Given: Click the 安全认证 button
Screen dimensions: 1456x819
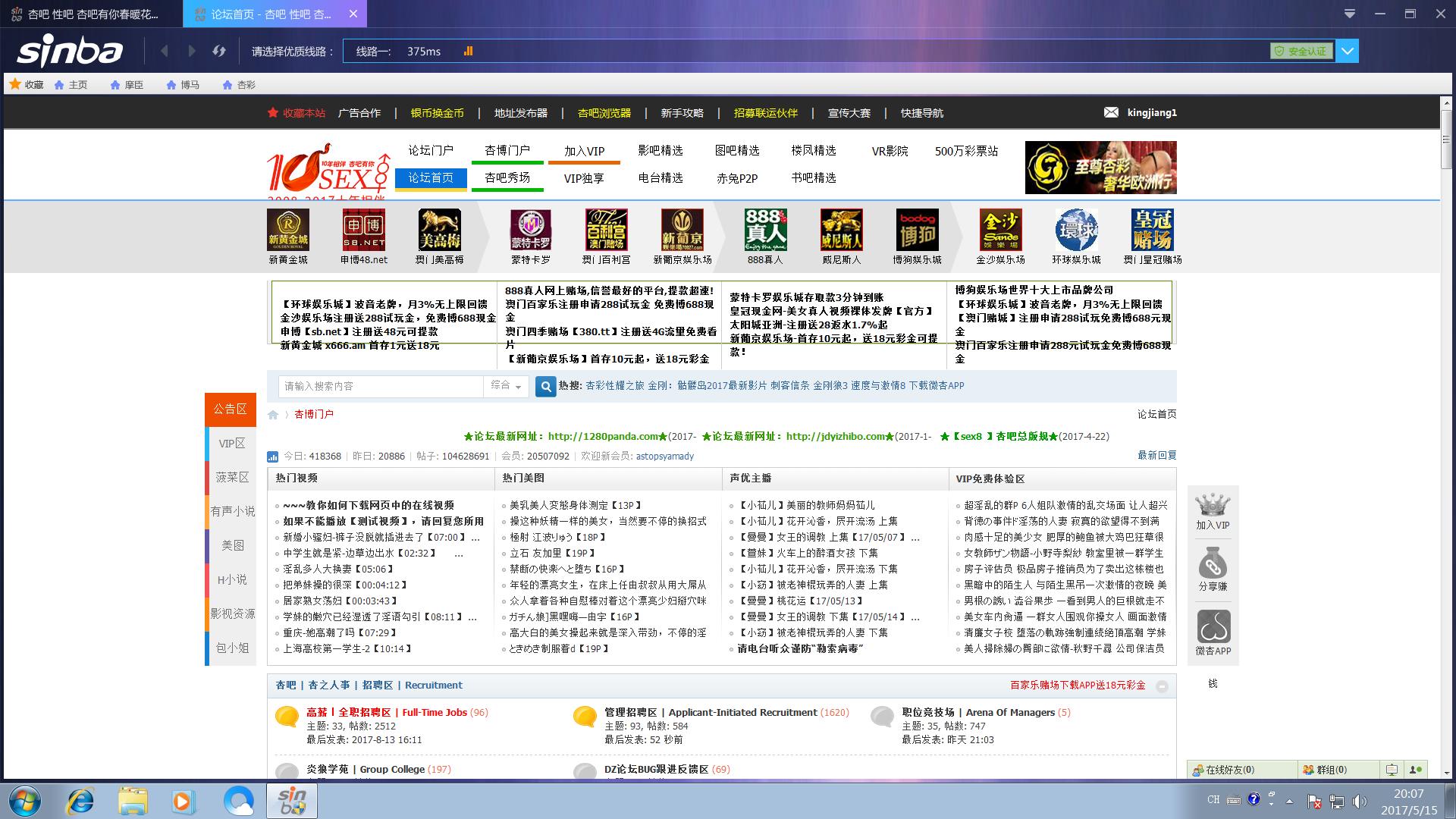Looking at the screenshot, I should (1301, 51).
